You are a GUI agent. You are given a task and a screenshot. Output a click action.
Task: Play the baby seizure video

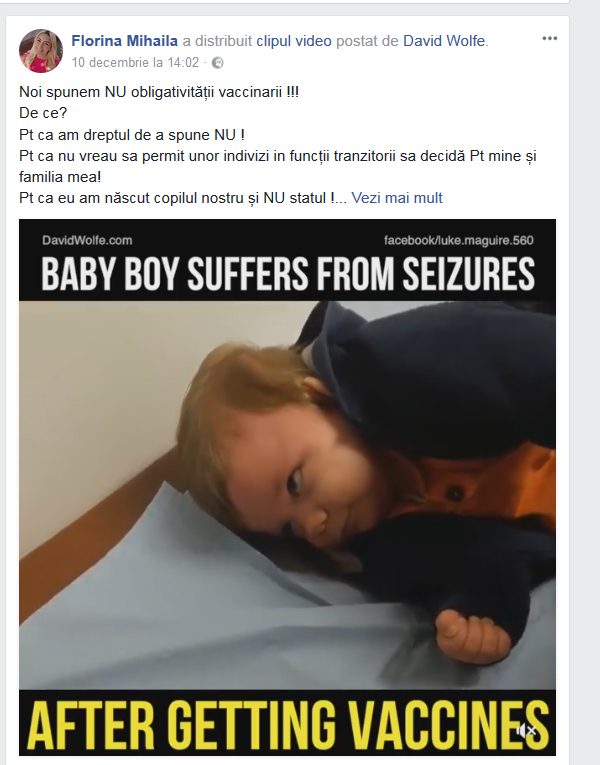click(287, 487)
